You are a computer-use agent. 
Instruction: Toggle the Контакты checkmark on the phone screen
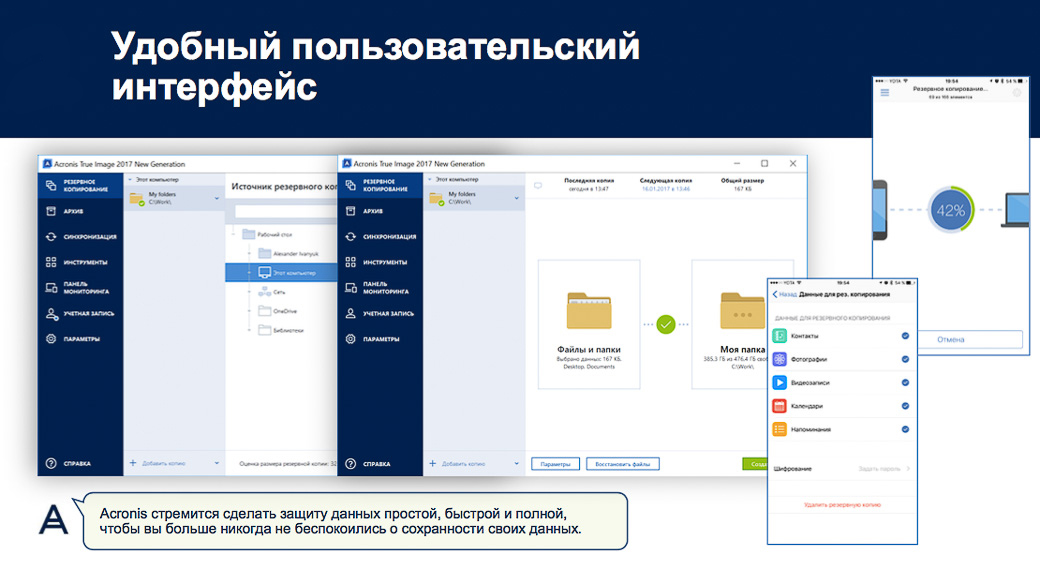click(905, 336)
